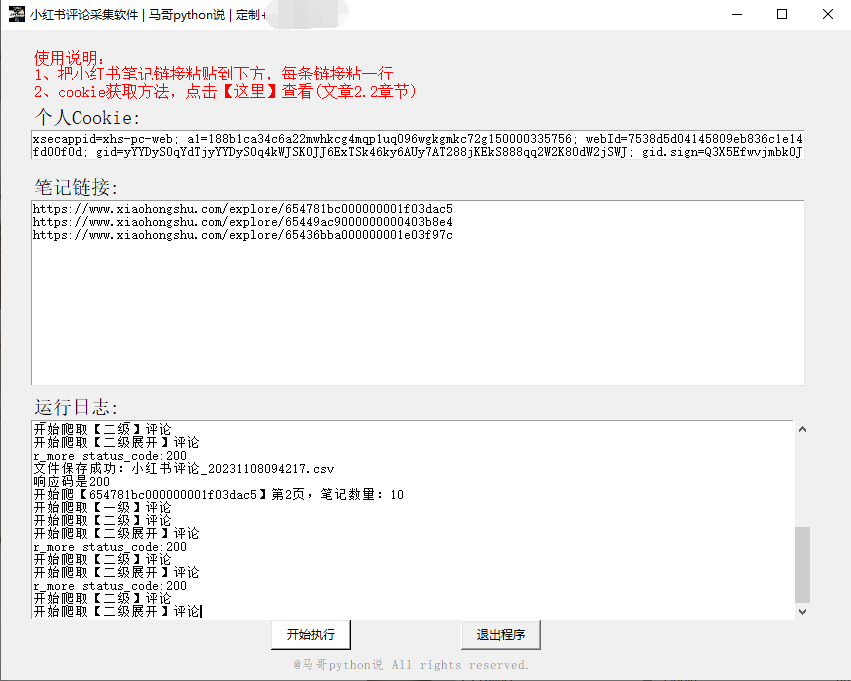Maximize the application window

point(782,15)
